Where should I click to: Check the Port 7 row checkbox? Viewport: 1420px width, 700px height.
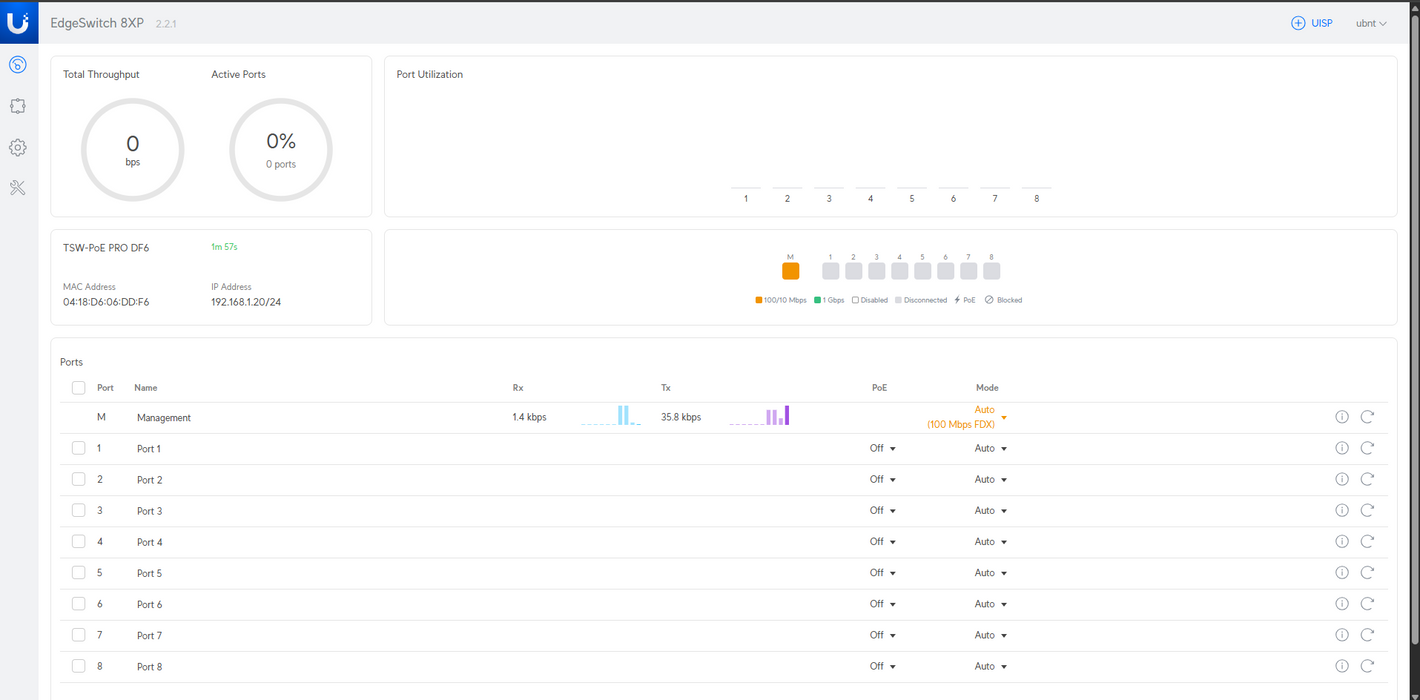(x=78, y=635)
